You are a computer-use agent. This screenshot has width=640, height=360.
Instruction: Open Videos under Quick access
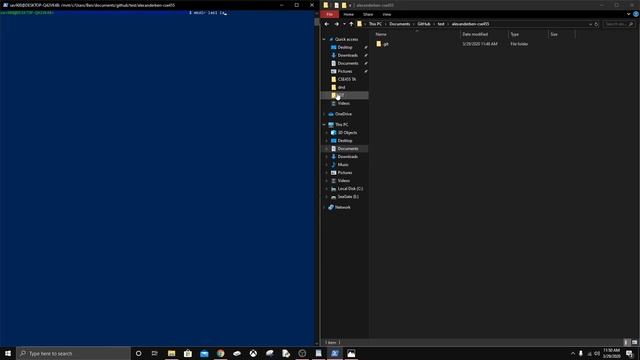coord(343,103)
